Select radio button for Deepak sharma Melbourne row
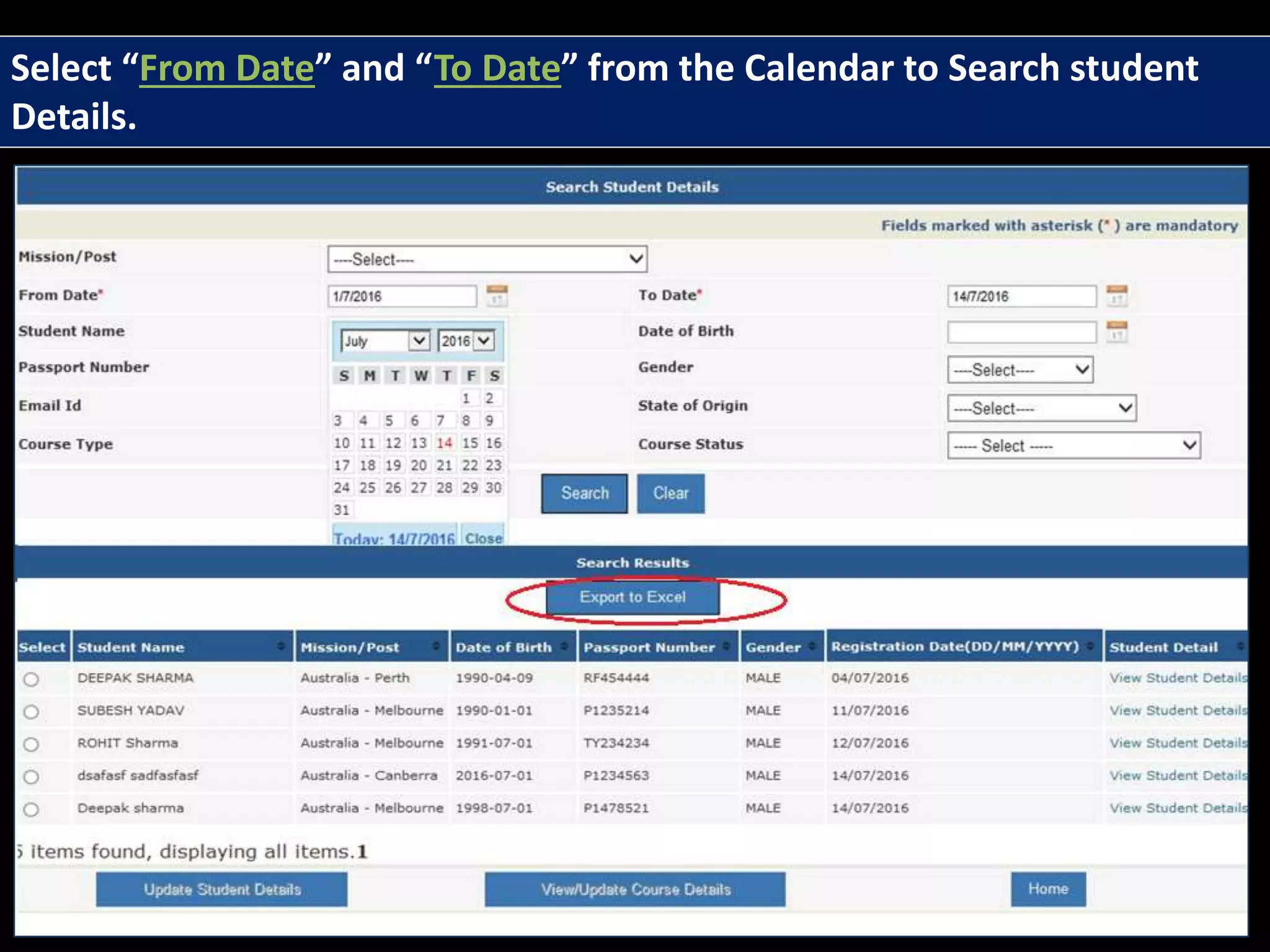The height and width of the screenshot is (952, 1270). click(x=31, y=809)
